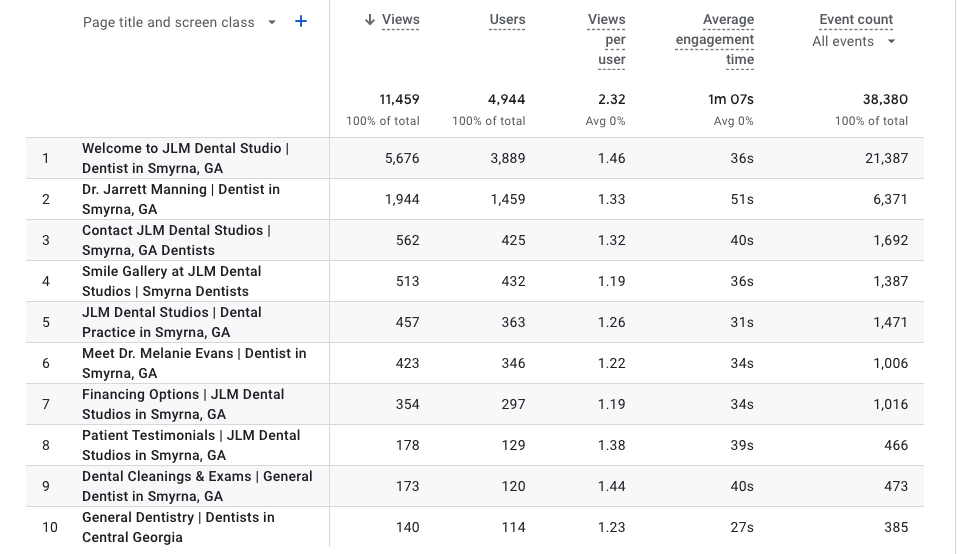Viewport: 957px width, 554px height.
Task: Click the 466 event count cell
Action: 896,445
